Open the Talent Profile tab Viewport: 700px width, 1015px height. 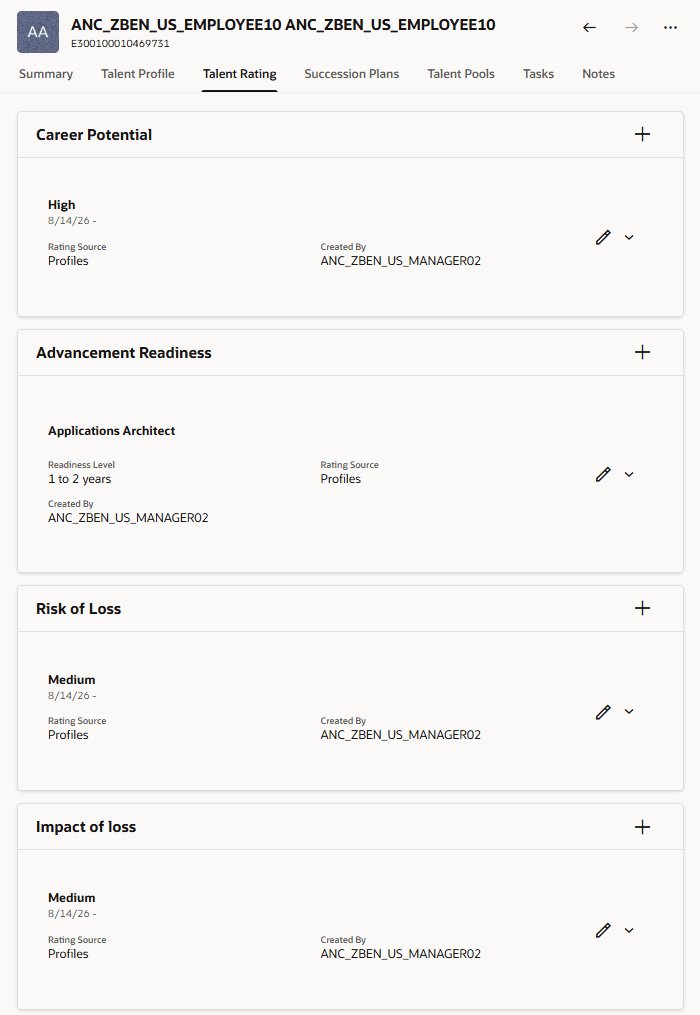click(137, 74)
